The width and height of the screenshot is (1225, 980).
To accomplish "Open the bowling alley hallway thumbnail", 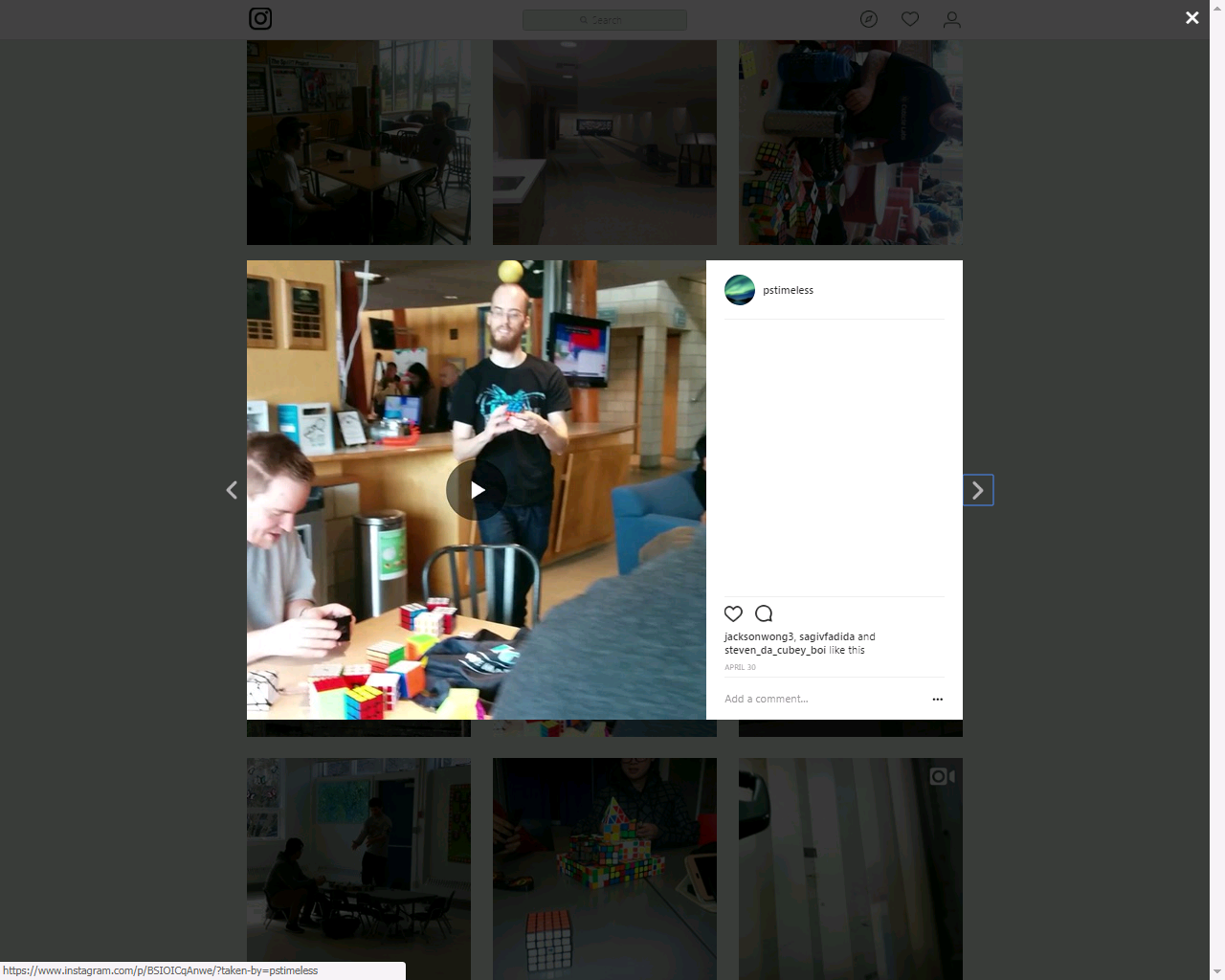I will coord(605,143).
